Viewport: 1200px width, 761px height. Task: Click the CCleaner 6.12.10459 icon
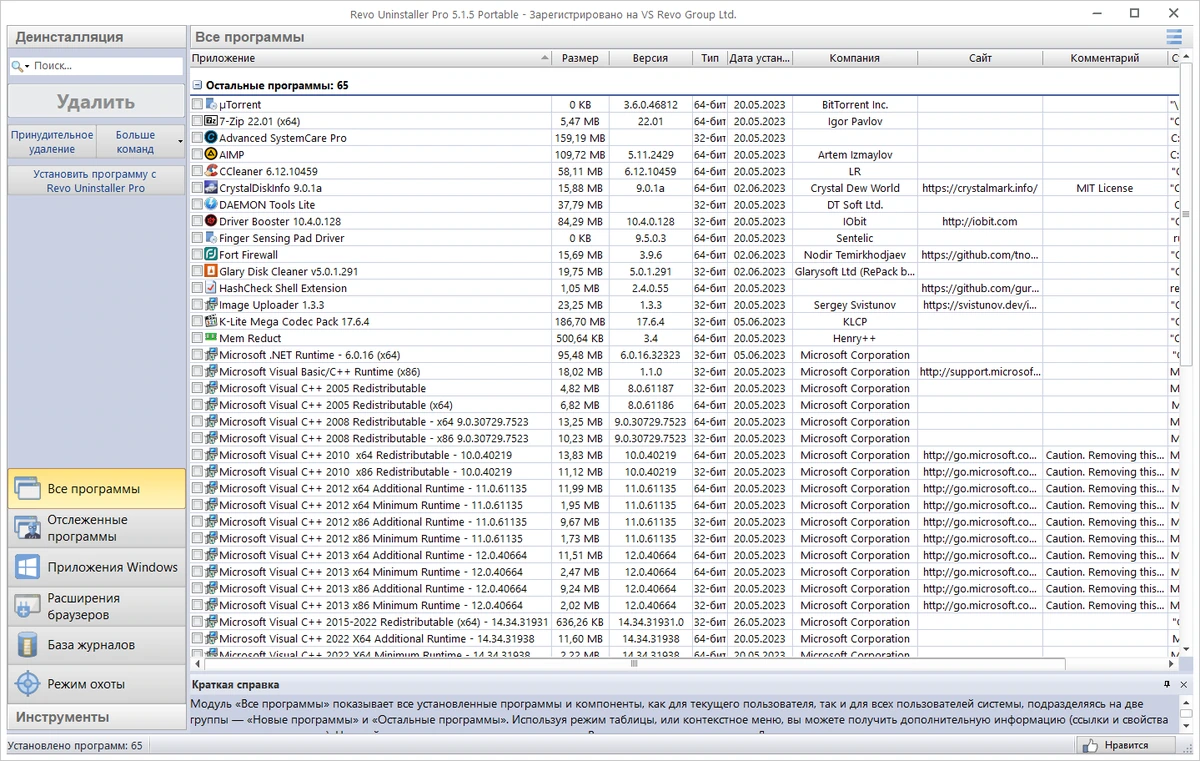(211, 171)
